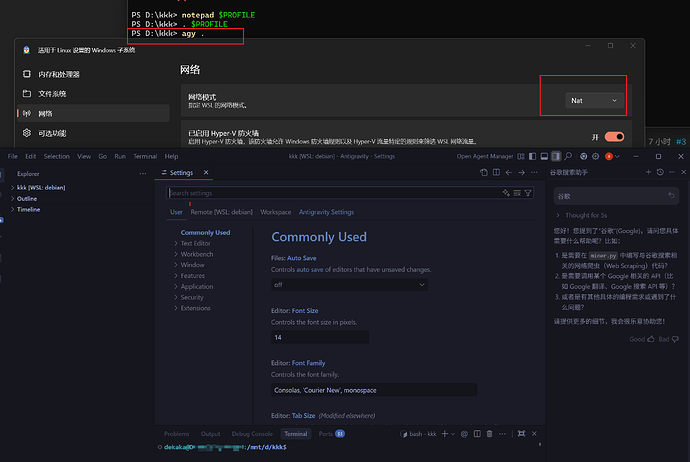The height and width of the screenshot is (462, 690).
Task: Add new terminal with plus icon
Action: pyautogui.click(x=444, y=434)
